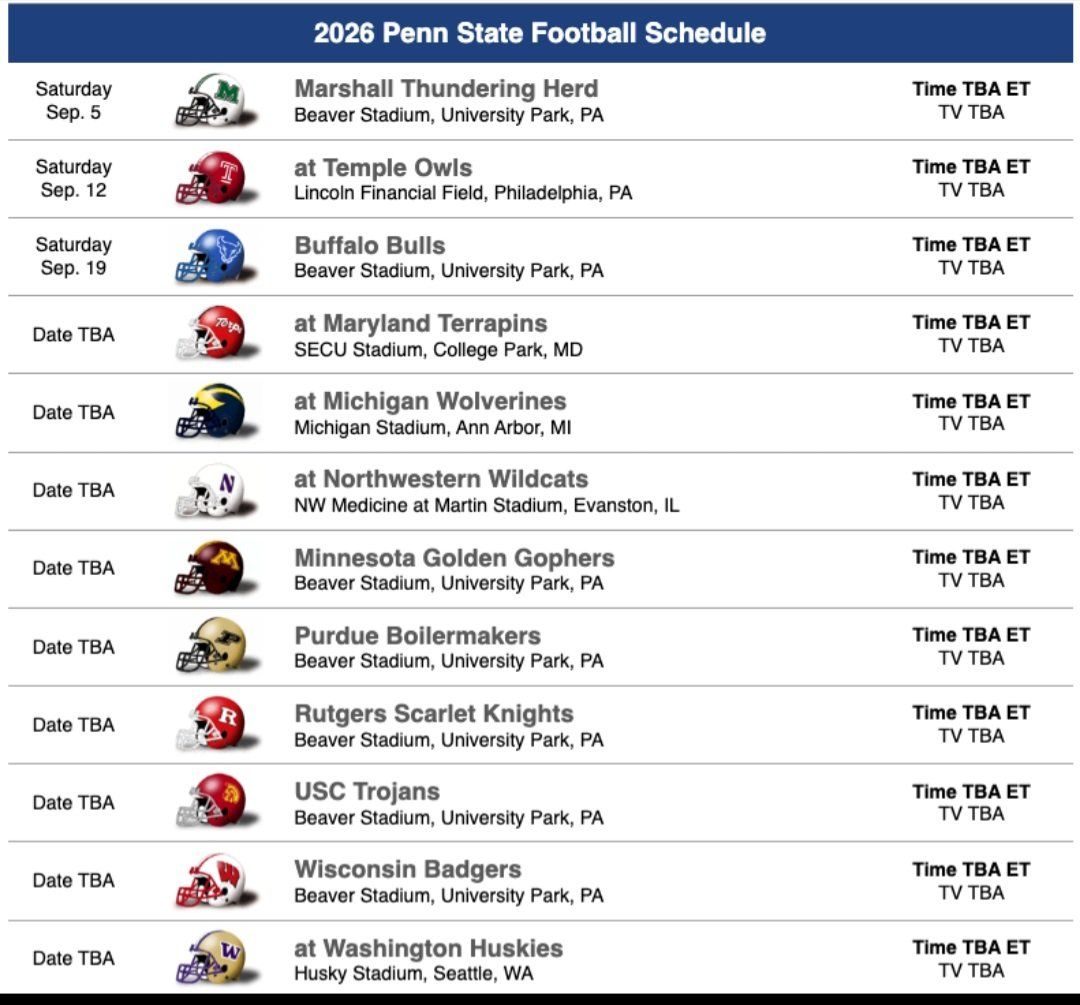The image size is (1080, 1005).
Task: Click the 2026 Penn State Football Schedule header
Action: tap(540, 33)
